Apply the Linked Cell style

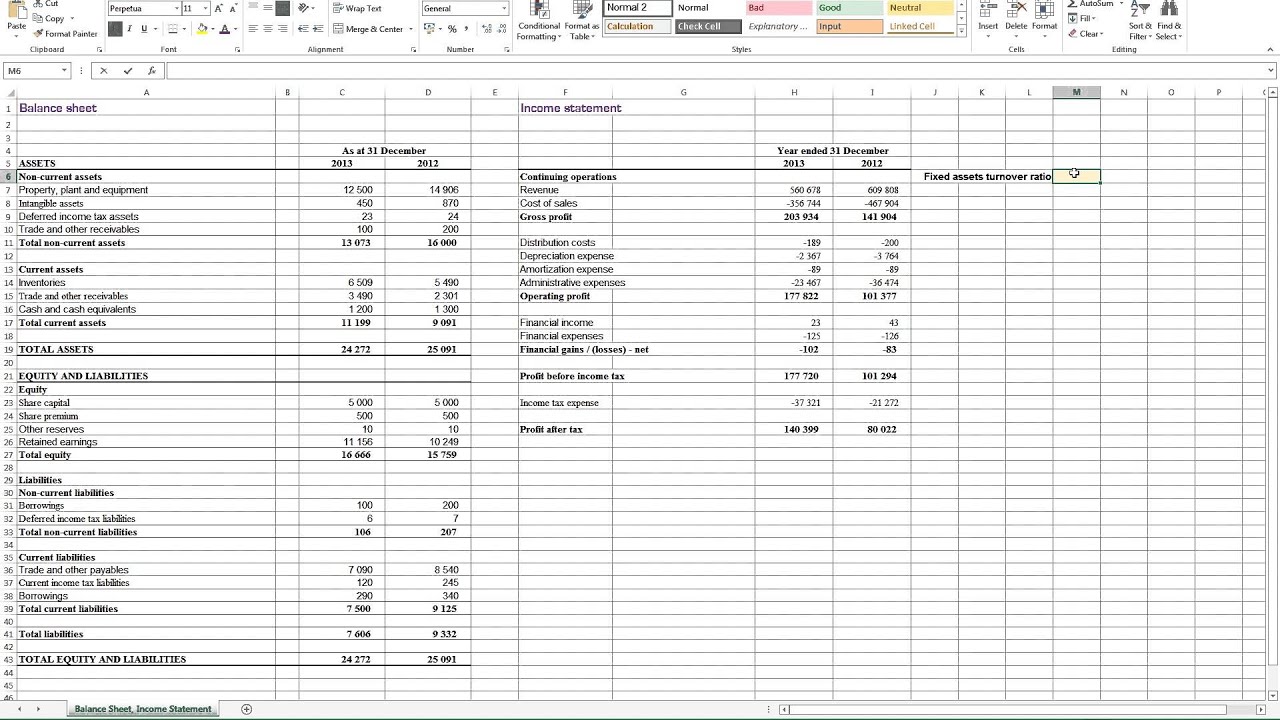pyautogui.click(x=919, y=26)
